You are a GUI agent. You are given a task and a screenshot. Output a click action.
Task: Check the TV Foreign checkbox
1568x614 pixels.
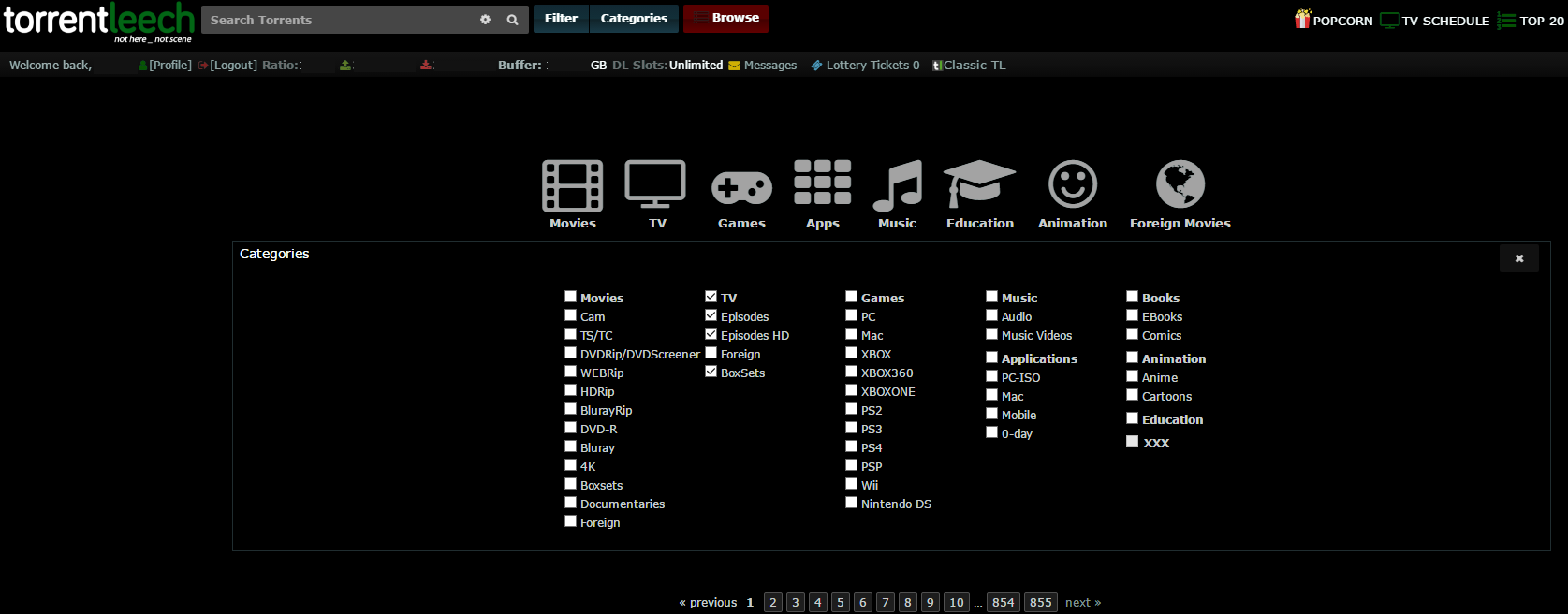pyautogui.click(x=711, y=353)
